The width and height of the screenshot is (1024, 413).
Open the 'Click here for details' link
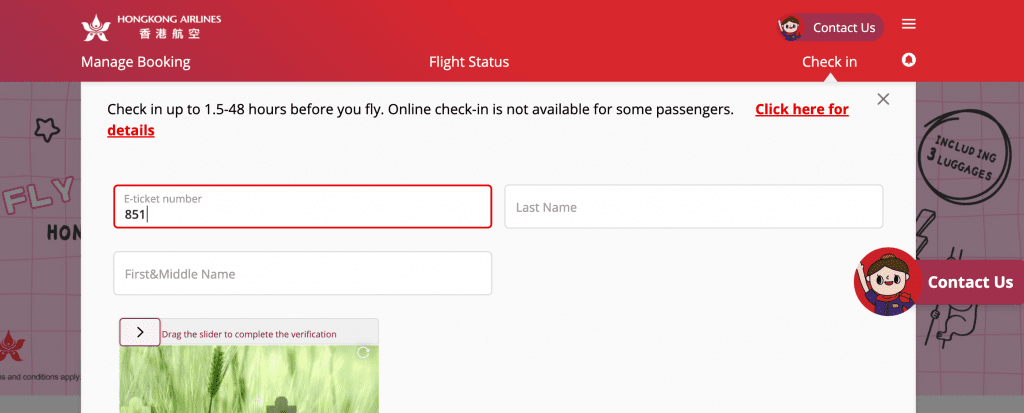click(x=478, y=120)
